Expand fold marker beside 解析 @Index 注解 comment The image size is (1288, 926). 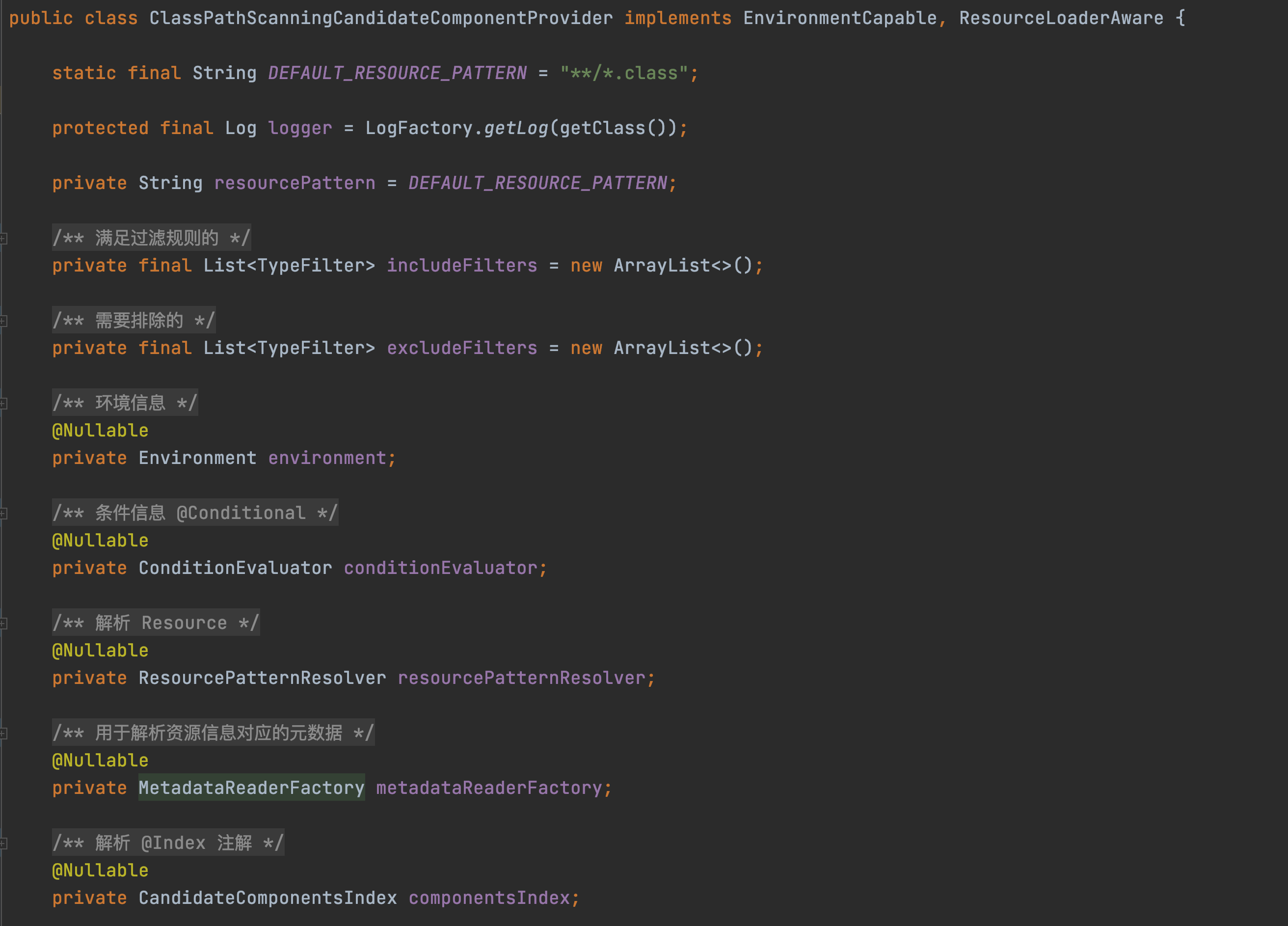(3, 843)
